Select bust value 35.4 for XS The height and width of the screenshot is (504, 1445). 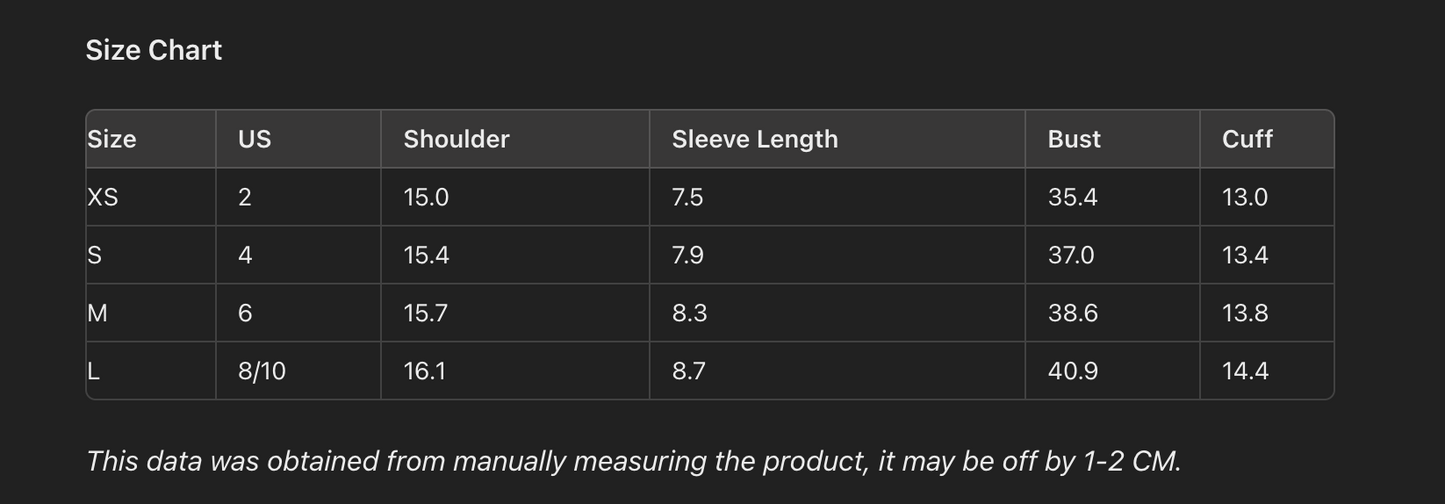tap(1072, 197)
